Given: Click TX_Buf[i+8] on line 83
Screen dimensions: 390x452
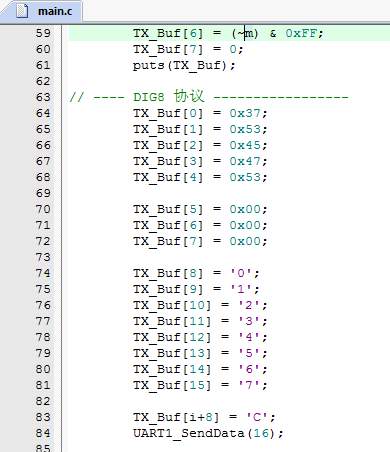Looking at the screenshot, I should click(176, 417).
